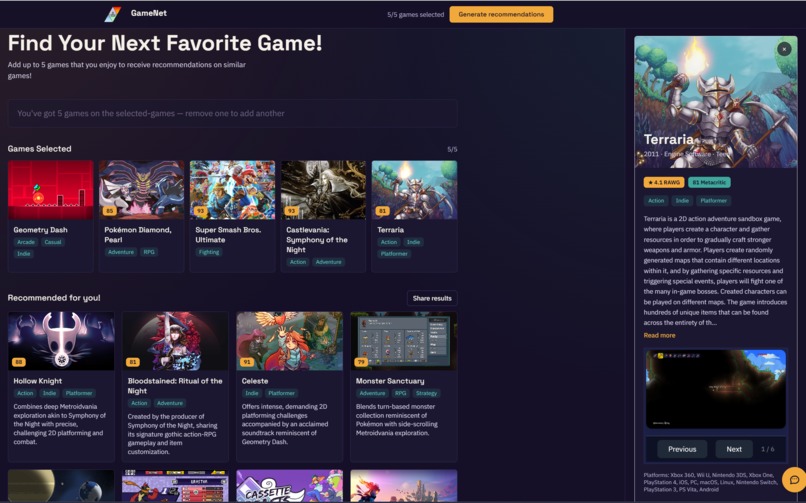The image size is (806, 503).
Task: Click Platformer tag on Hollow Knight
Action: tap(79, 393)
